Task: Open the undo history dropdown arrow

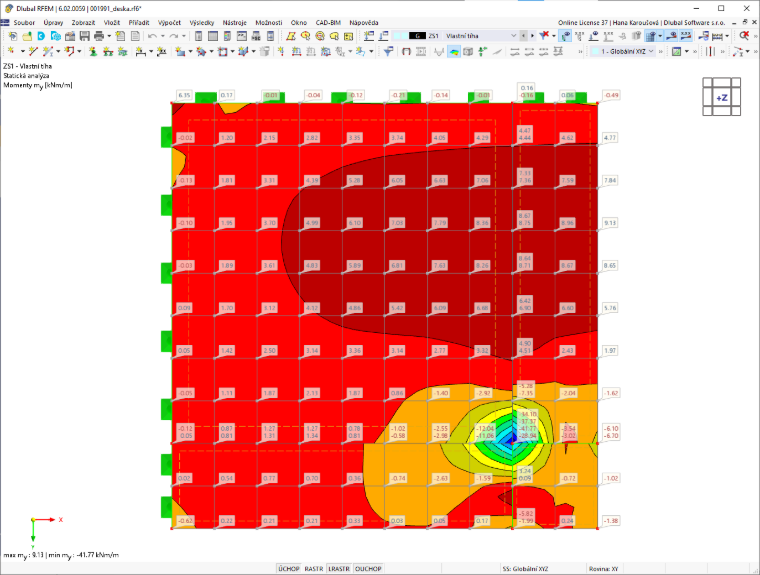Action: (x=162, y=36)
